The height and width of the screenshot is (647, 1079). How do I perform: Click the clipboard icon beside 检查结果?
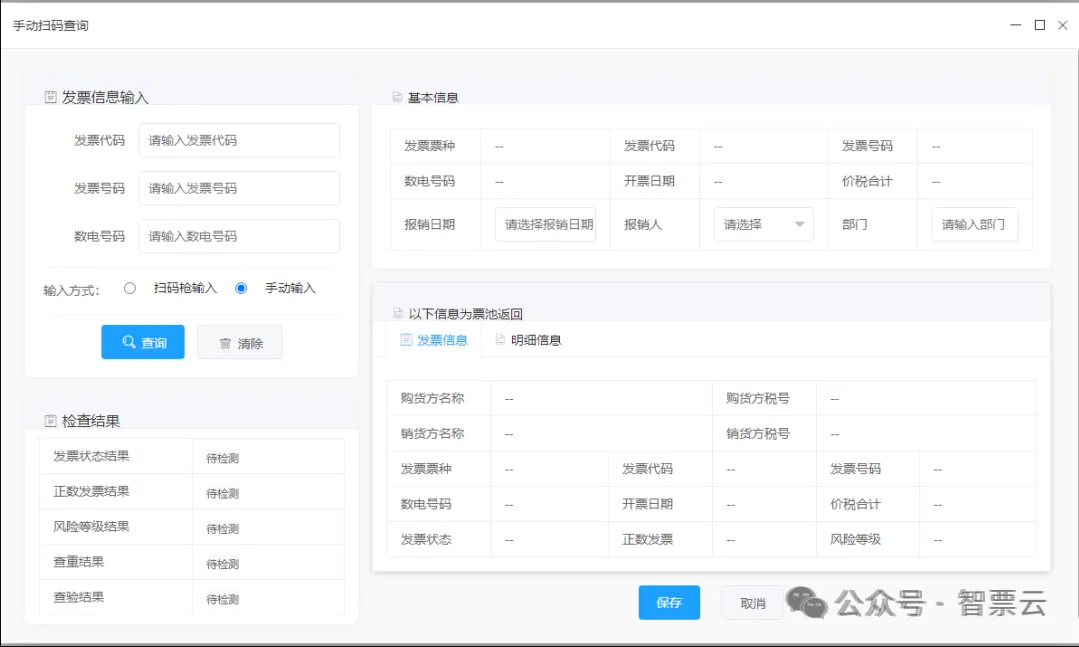tap(50, 421)
